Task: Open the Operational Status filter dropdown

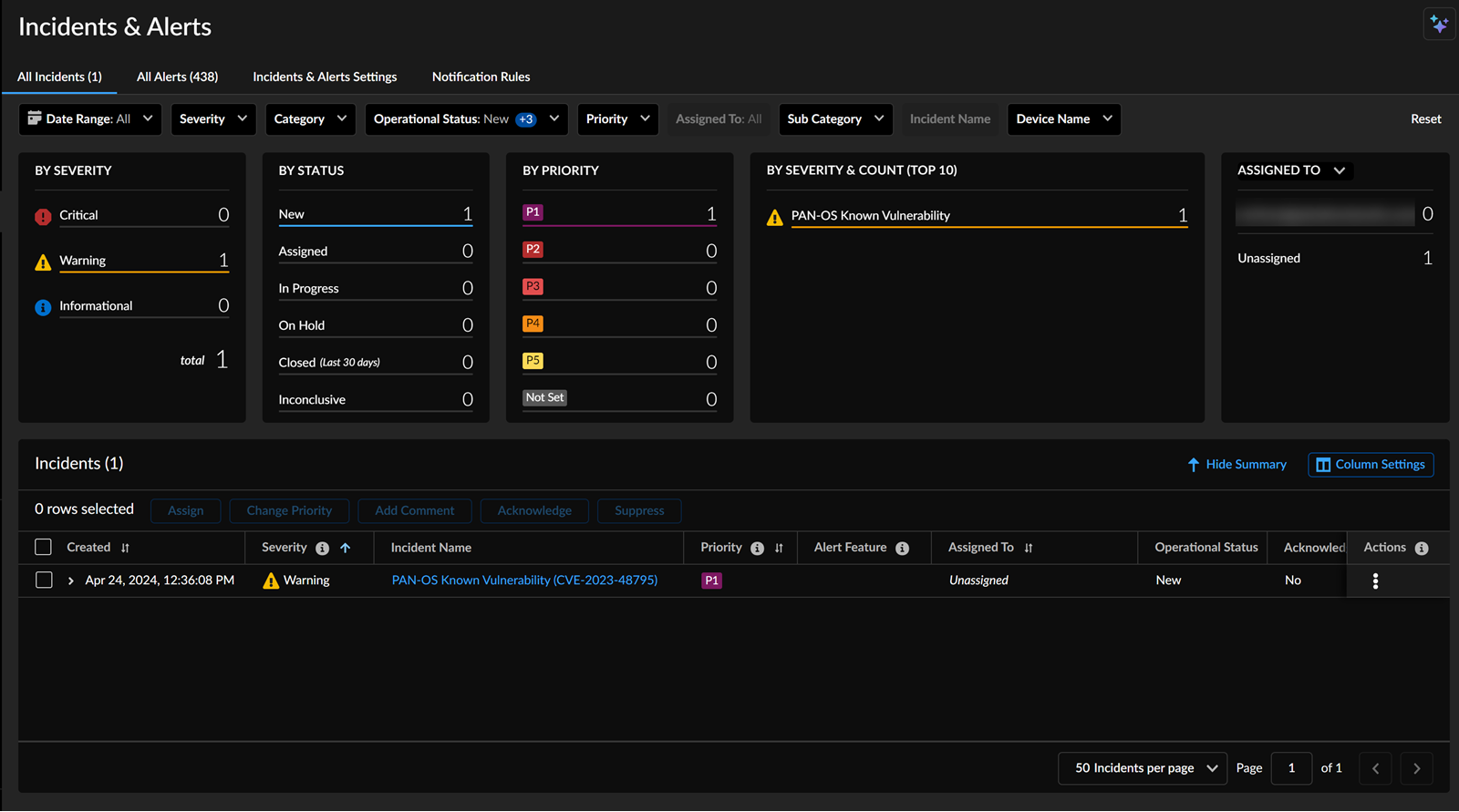Action: 466,119
